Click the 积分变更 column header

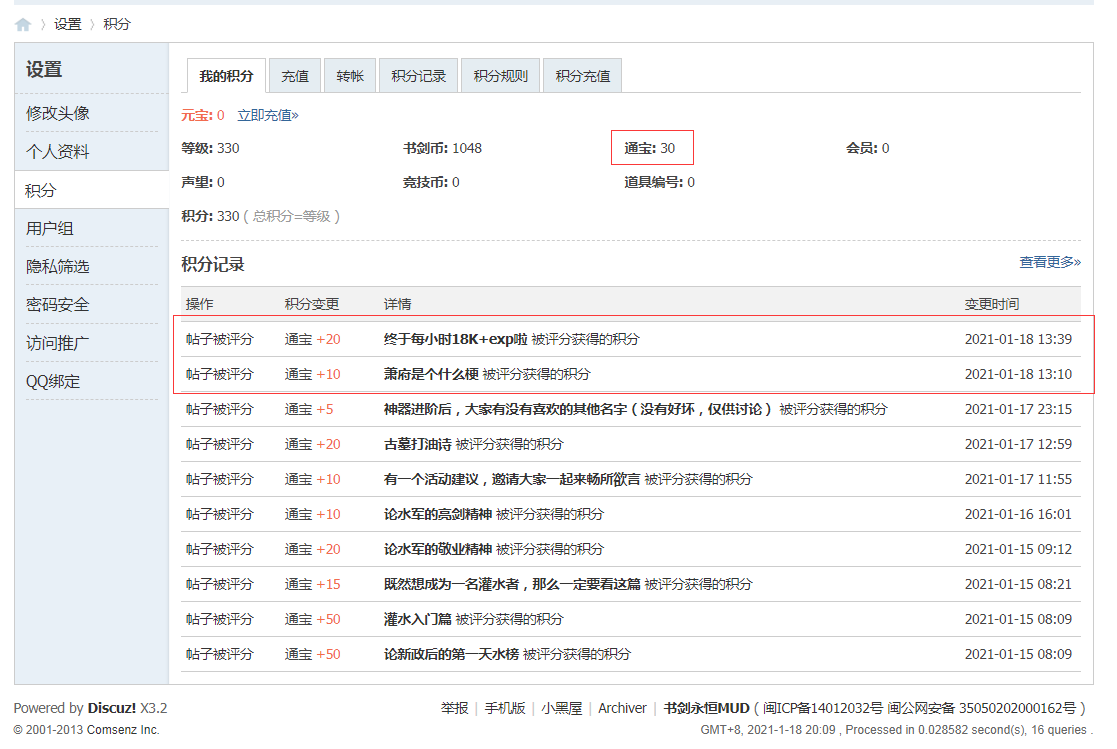pyautogui.click(x=312, y=304)
